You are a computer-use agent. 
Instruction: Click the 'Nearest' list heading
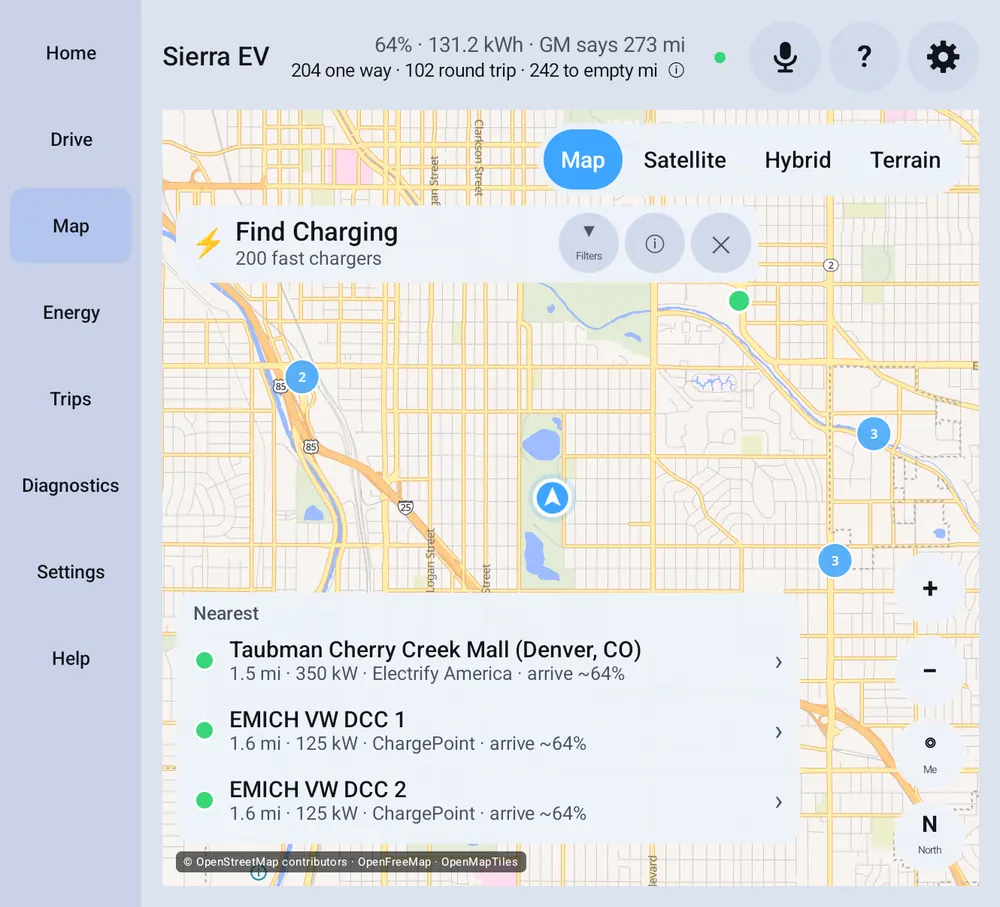point(226,613)
